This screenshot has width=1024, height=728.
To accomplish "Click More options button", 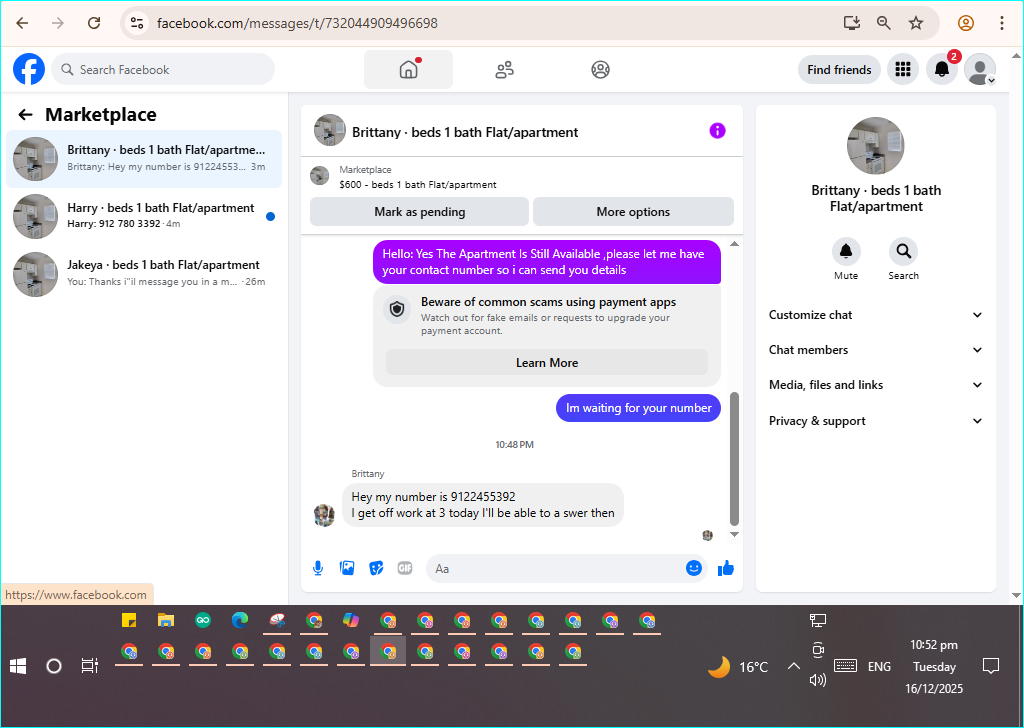I will click(x=633, y=212).
